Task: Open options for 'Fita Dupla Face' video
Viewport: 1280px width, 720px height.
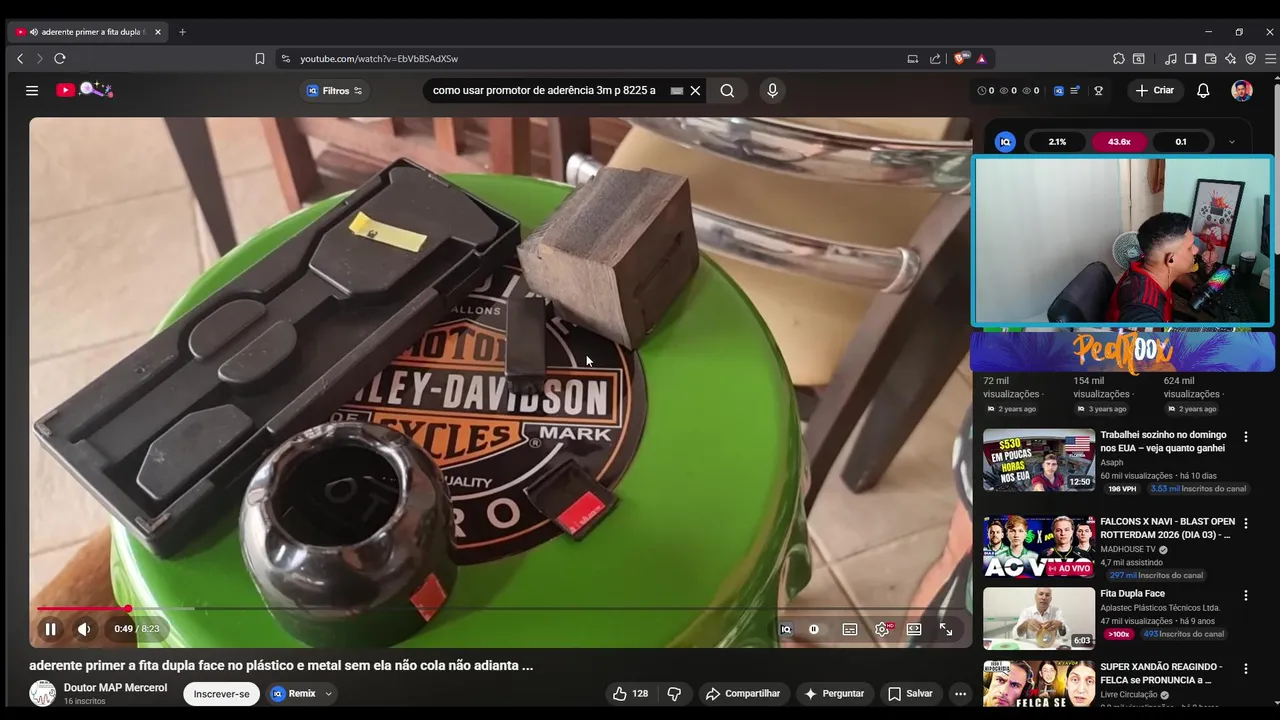Action: point(1245,595)
